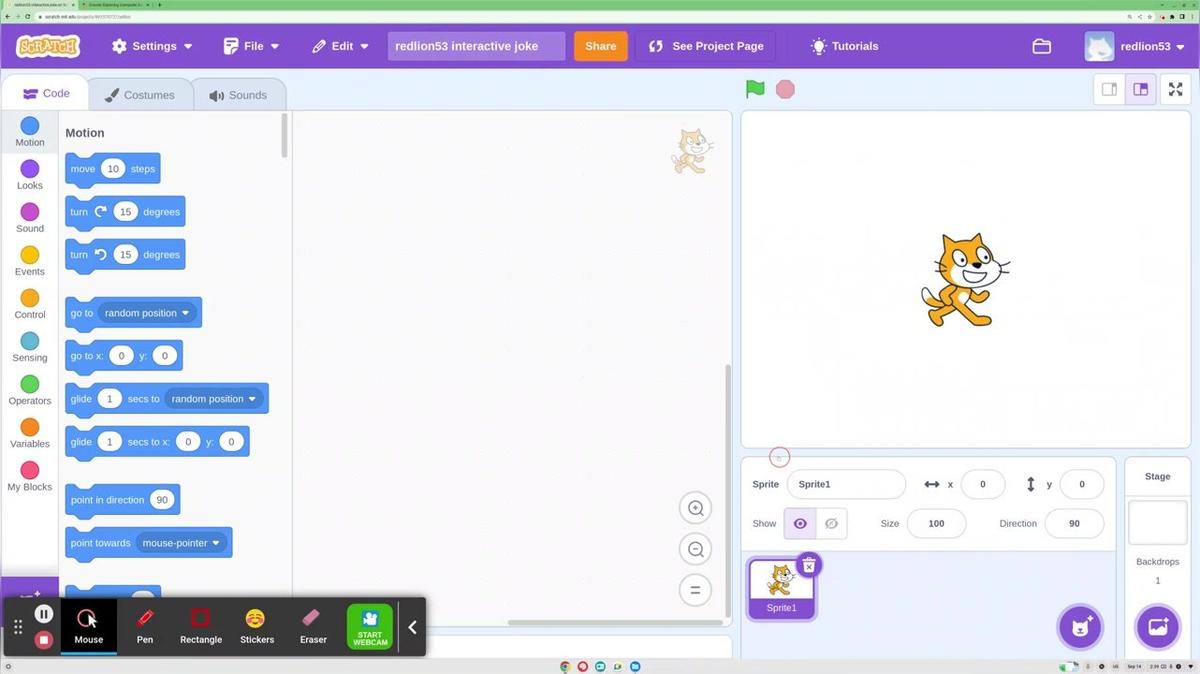This screenshot has width=1200, height=674.
Task: Switch to the Sounds tab
Action: click(238, 95)
